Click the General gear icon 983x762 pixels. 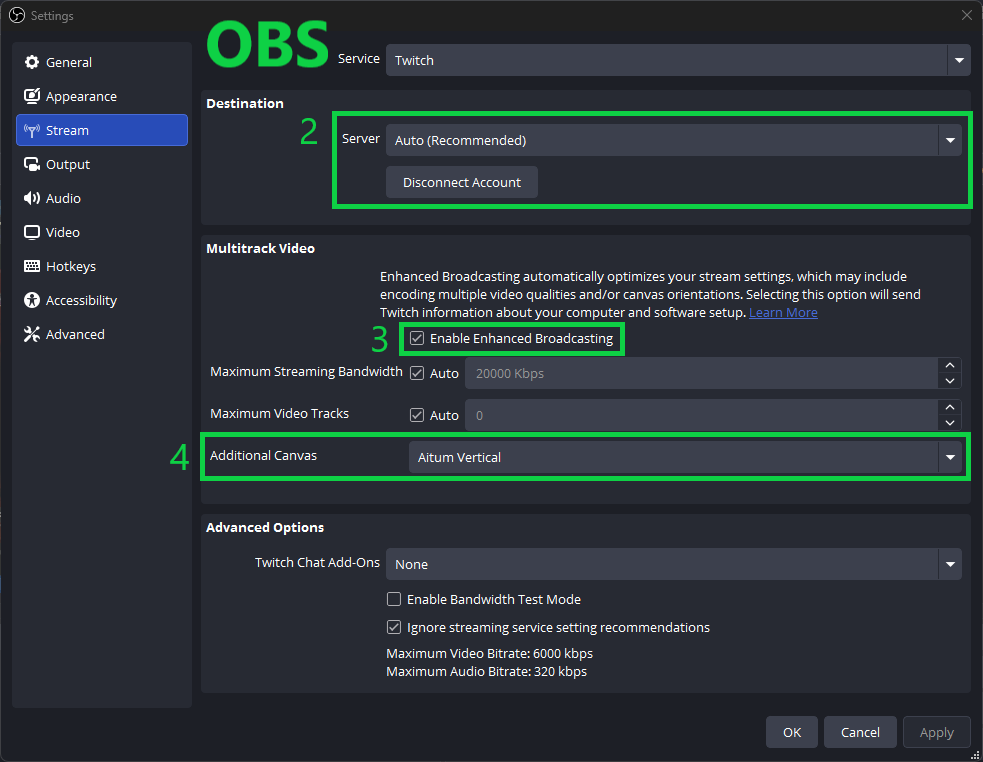[31, 62]
